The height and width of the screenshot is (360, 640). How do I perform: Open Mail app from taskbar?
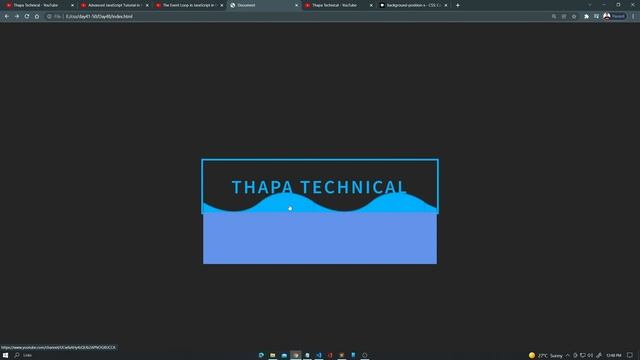point(284,355)
